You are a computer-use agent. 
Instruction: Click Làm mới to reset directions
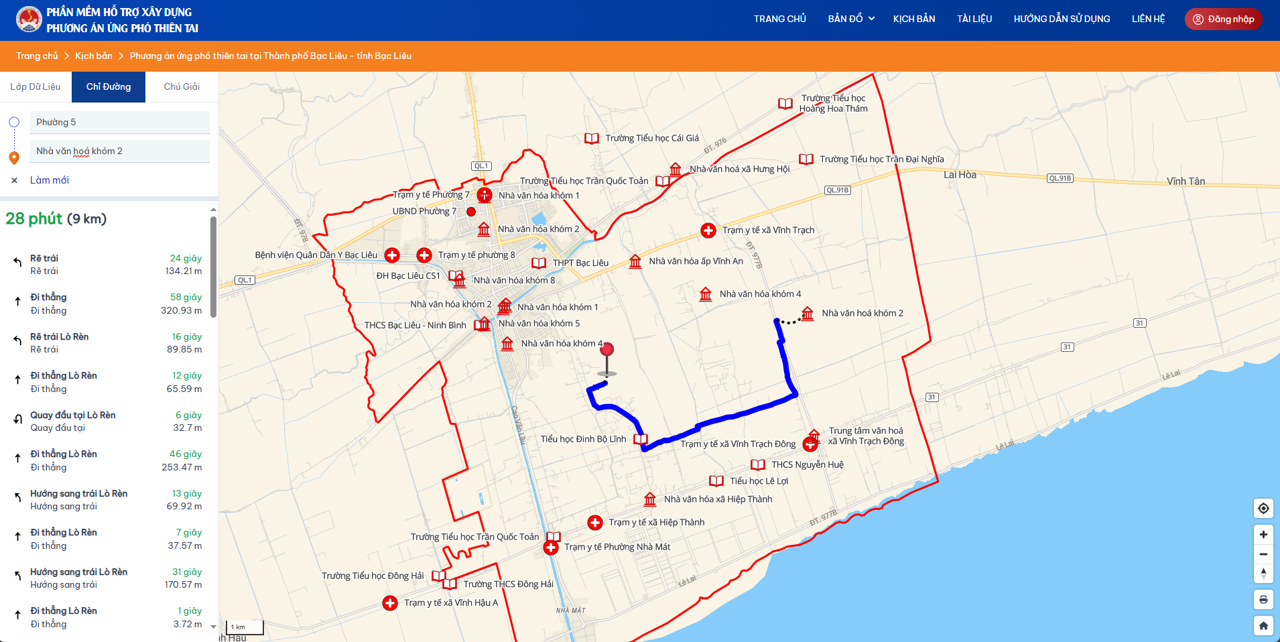[49, 180]
